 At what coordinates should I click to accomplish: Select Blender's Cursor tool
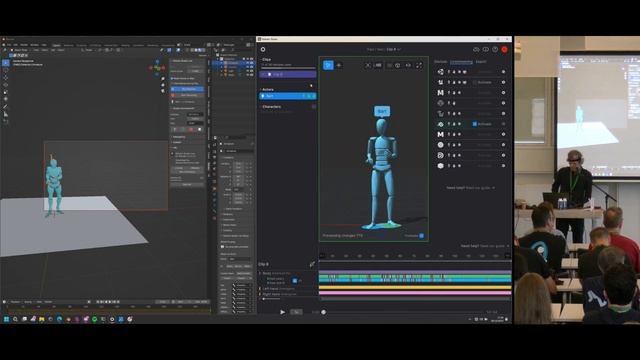pyautogui.click(x=6, y=70)
